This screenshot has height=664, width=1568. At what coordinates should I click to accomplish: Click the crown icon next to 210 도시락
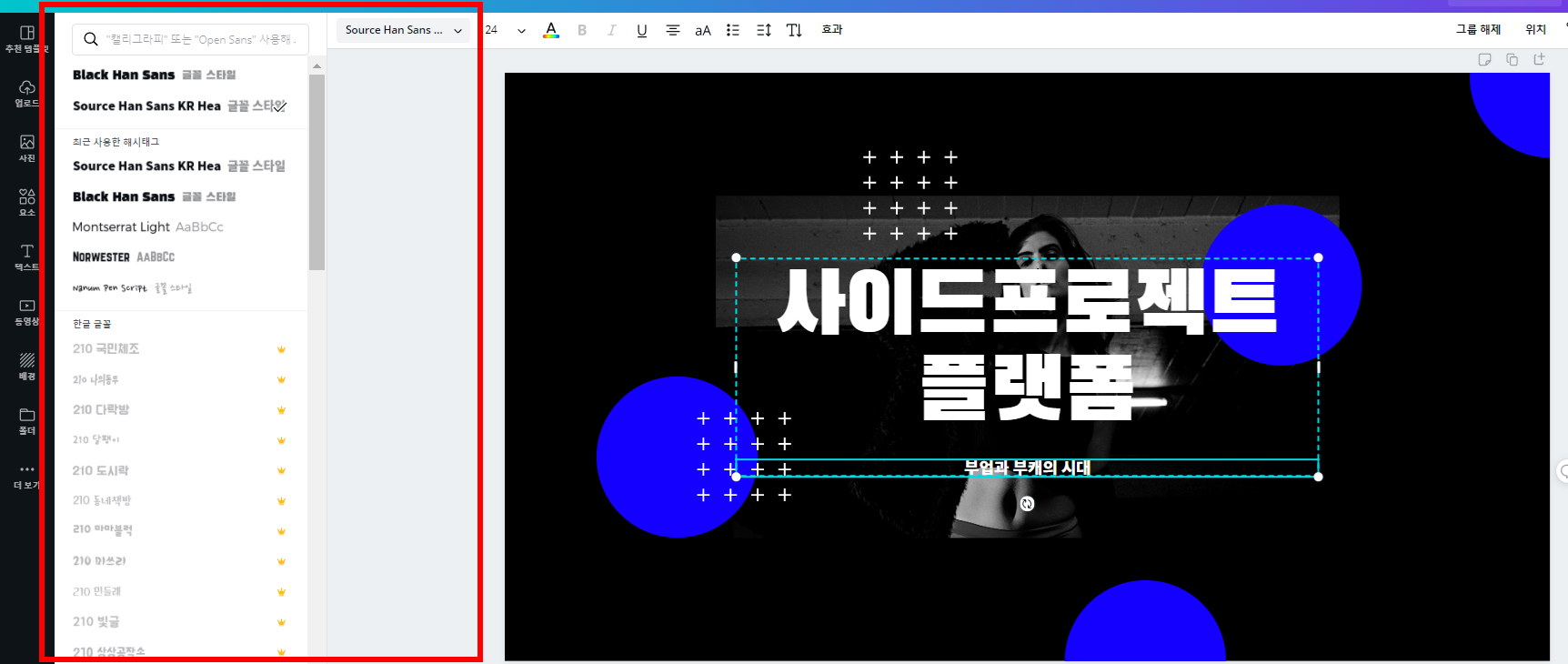coord(281,470)
